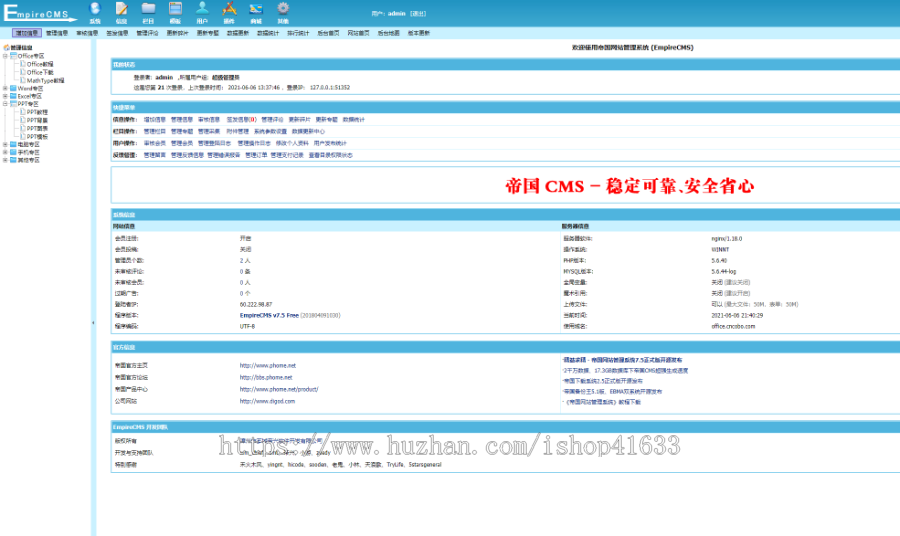Collapse the Office专区 tree node
The height and width of the screenshot is (536, 900).
tap(5, 56)
